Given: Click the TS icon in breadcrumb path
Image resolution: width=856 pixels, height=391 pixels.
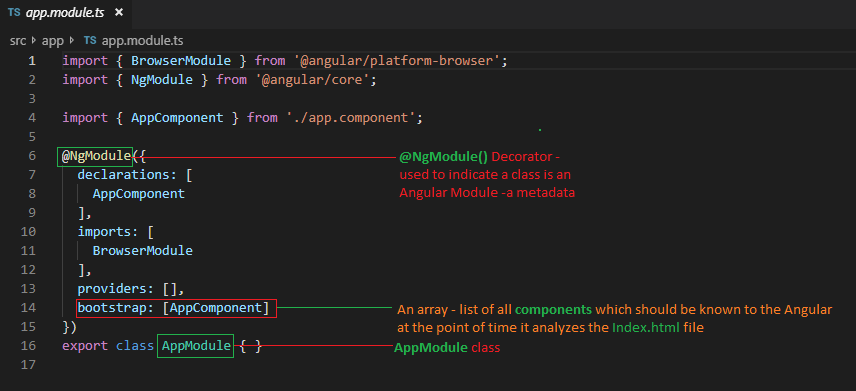Looking at the screenshot, I should tap(90, 40).
